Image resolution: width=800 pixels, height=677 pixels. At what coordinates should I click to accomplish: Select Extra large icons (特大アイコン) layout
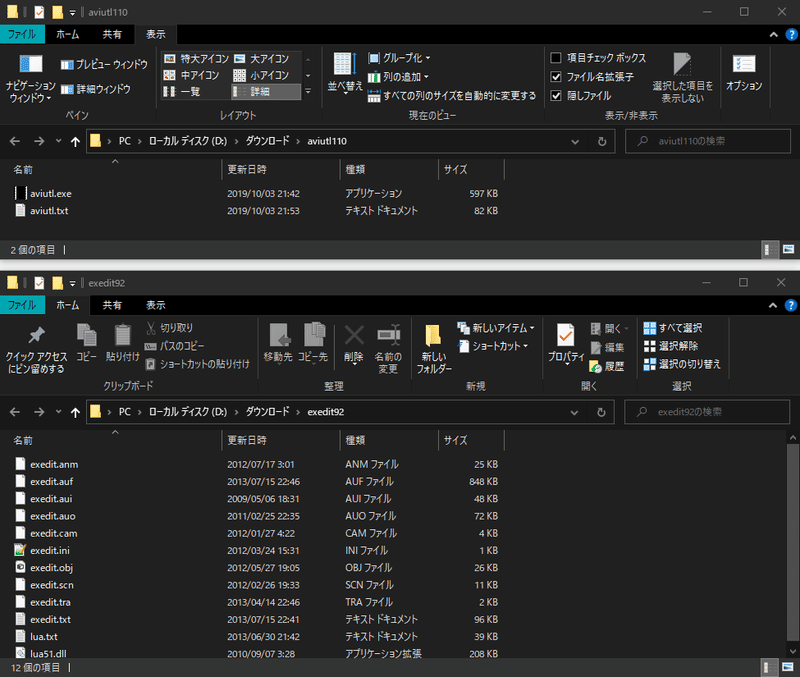196,59
